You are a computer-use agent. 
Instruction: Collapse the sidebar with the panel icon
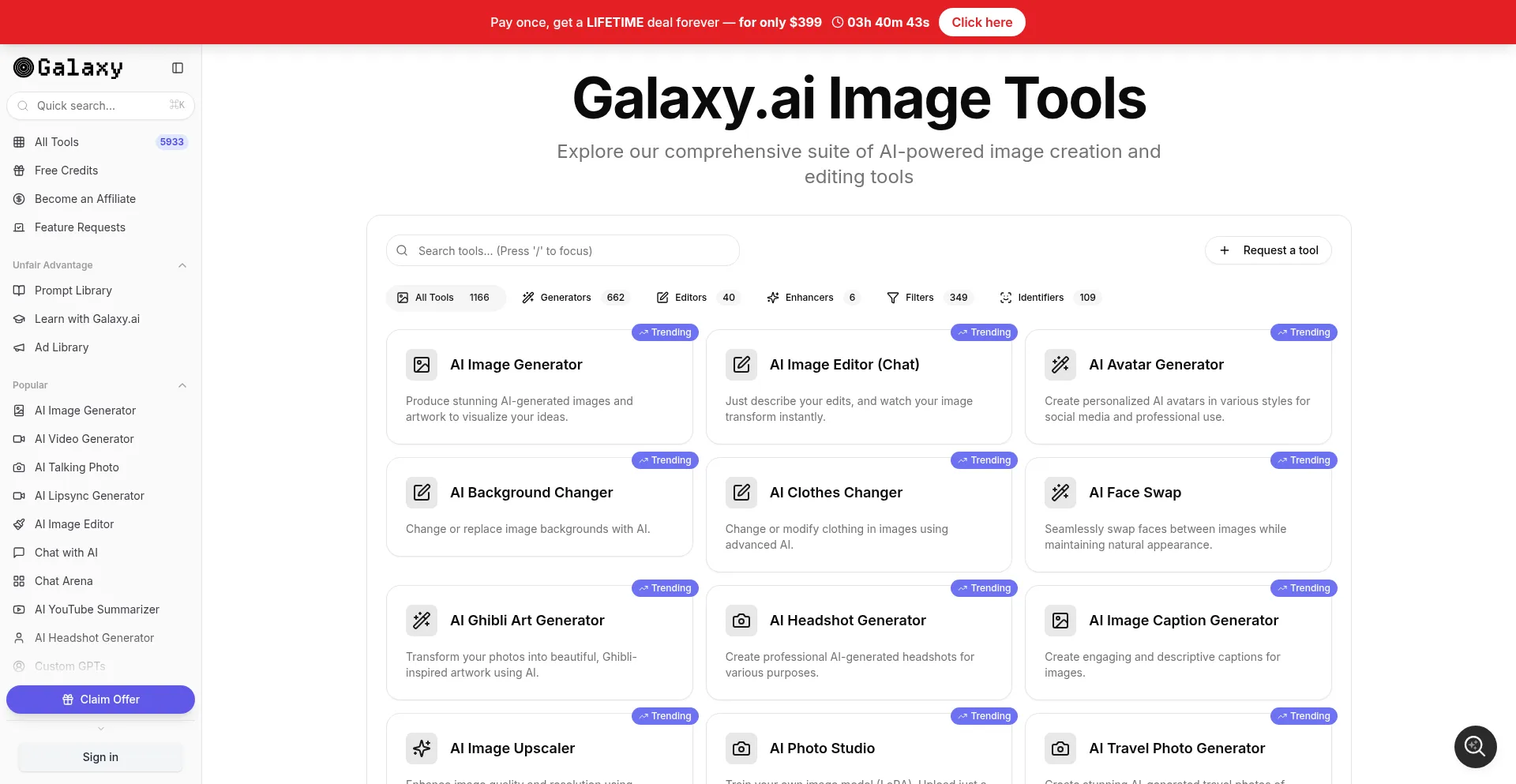pyautogui.click(x=178, y=68)
